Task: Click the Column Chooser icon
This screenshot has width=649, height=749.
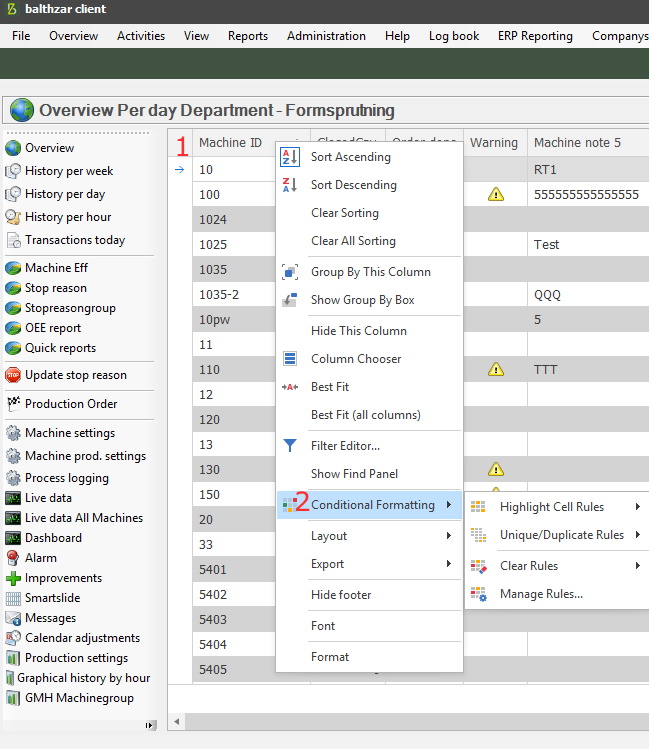Action: pyautogui.click(x=290, y=359)
